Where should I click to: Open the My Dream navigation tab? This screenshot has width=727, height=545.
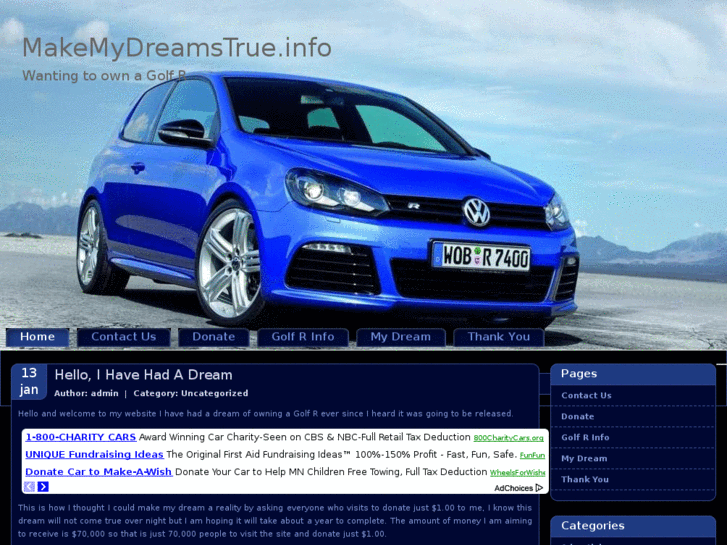[x=401, y=337]
